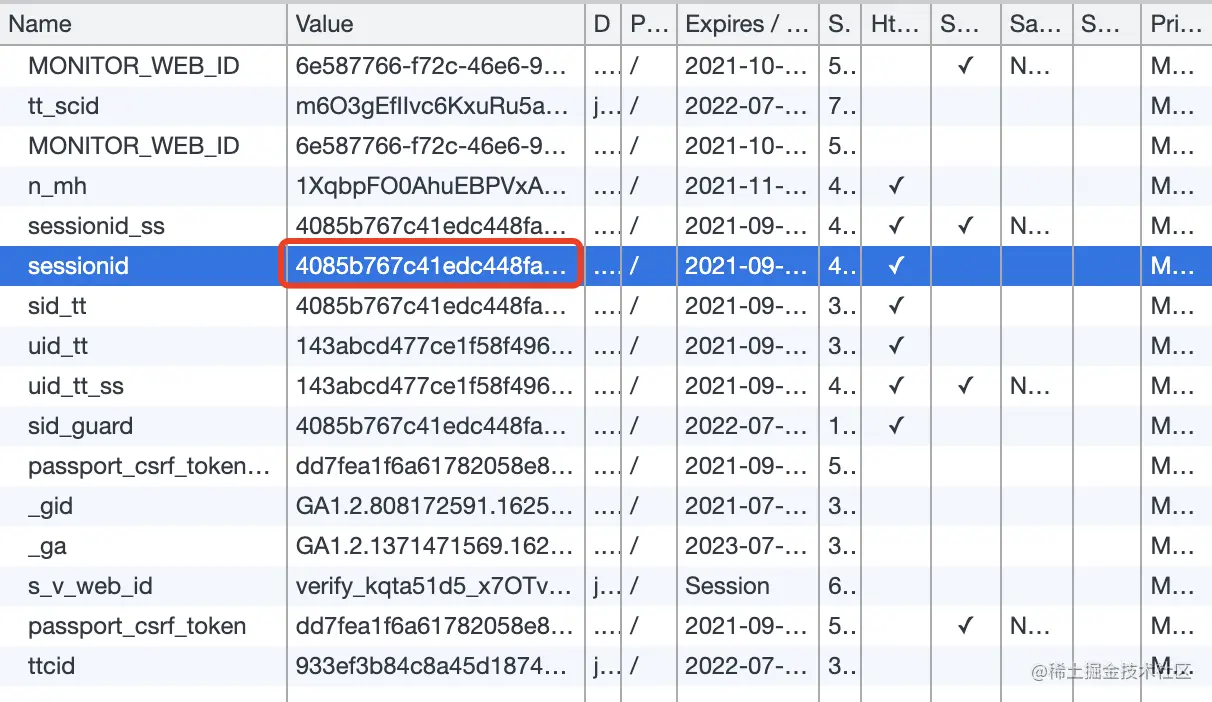Select the _gid cookie name
This screenshot has width=1212, height=702.
coord(50,506)
